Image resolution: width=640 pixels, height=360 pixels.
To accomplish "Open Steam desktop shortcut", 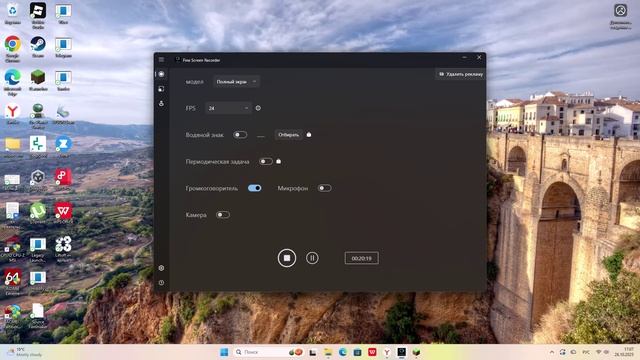I will [38, 47].
